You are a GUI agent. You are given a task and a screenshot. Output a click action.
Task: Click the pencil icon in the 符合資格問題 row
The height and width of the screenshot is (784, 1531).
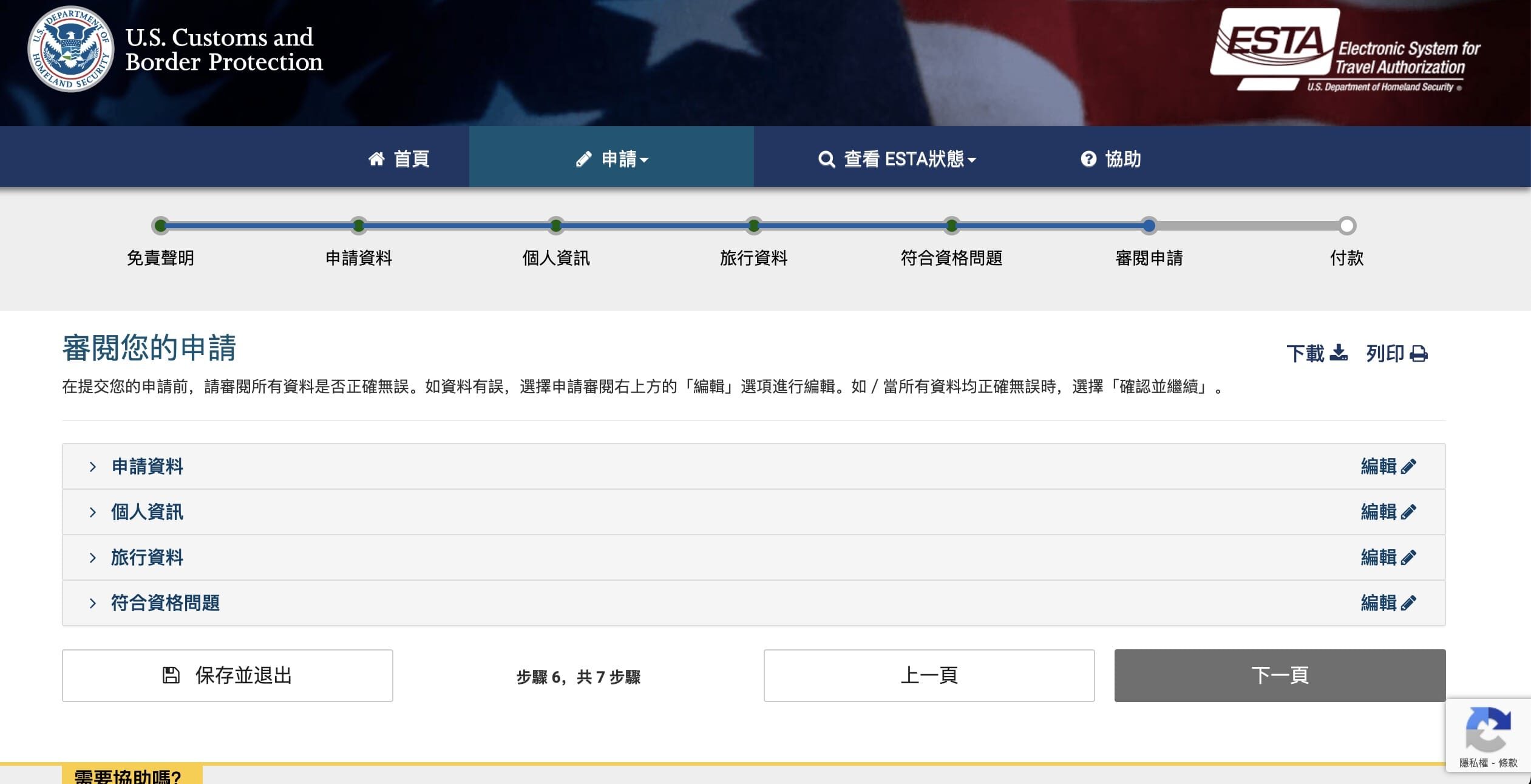coord(1408,603)
